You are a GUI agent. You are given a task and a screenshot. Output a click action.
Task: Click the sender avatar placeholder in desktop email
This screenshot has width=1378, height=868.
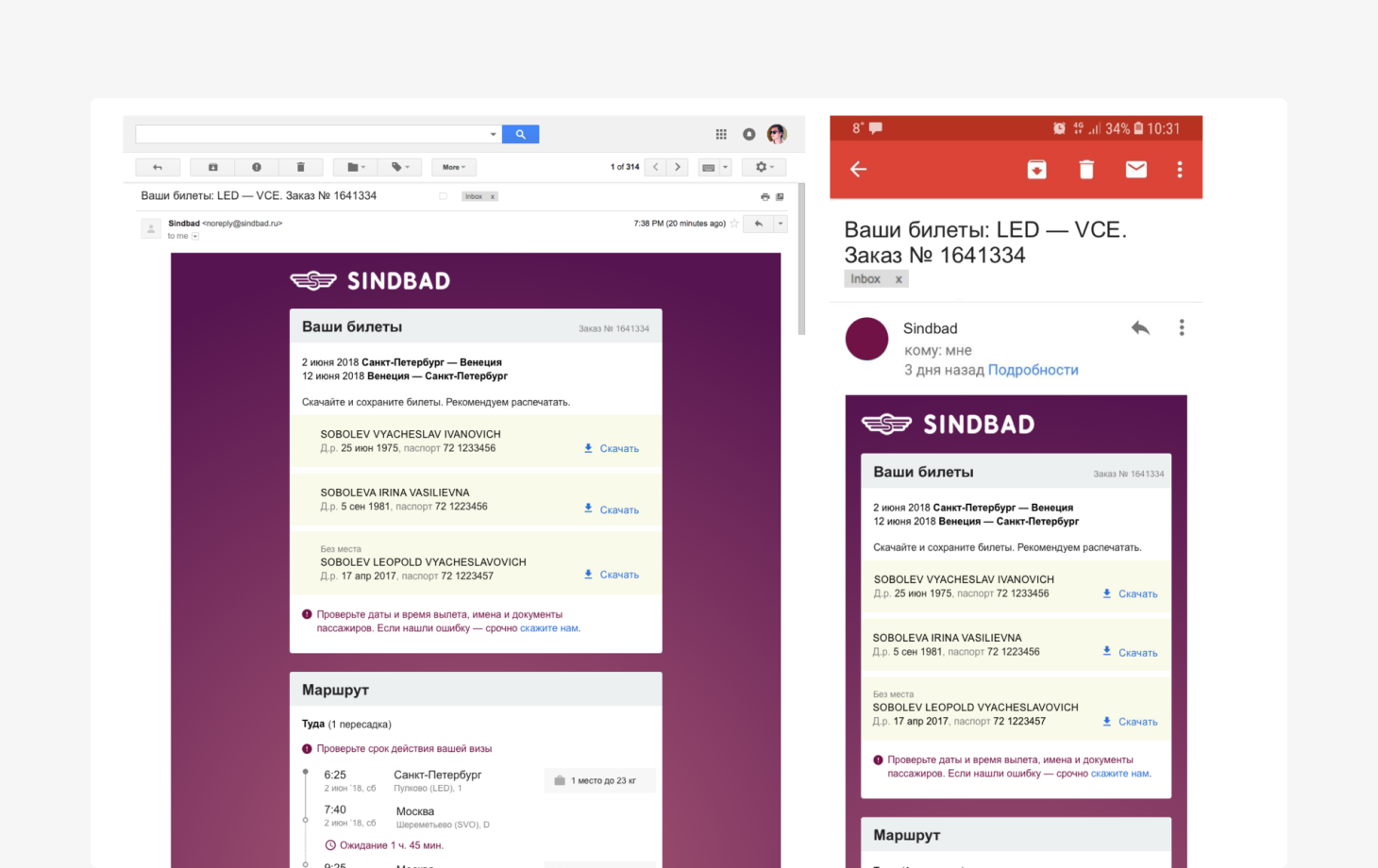tap(150, 228)
